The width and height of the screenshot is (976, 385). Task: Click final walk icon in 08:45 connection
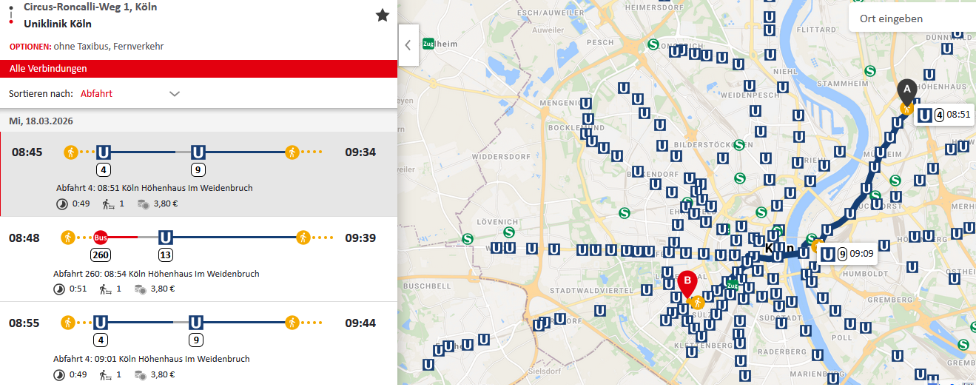pyautogui.click(x=292, y=152)
